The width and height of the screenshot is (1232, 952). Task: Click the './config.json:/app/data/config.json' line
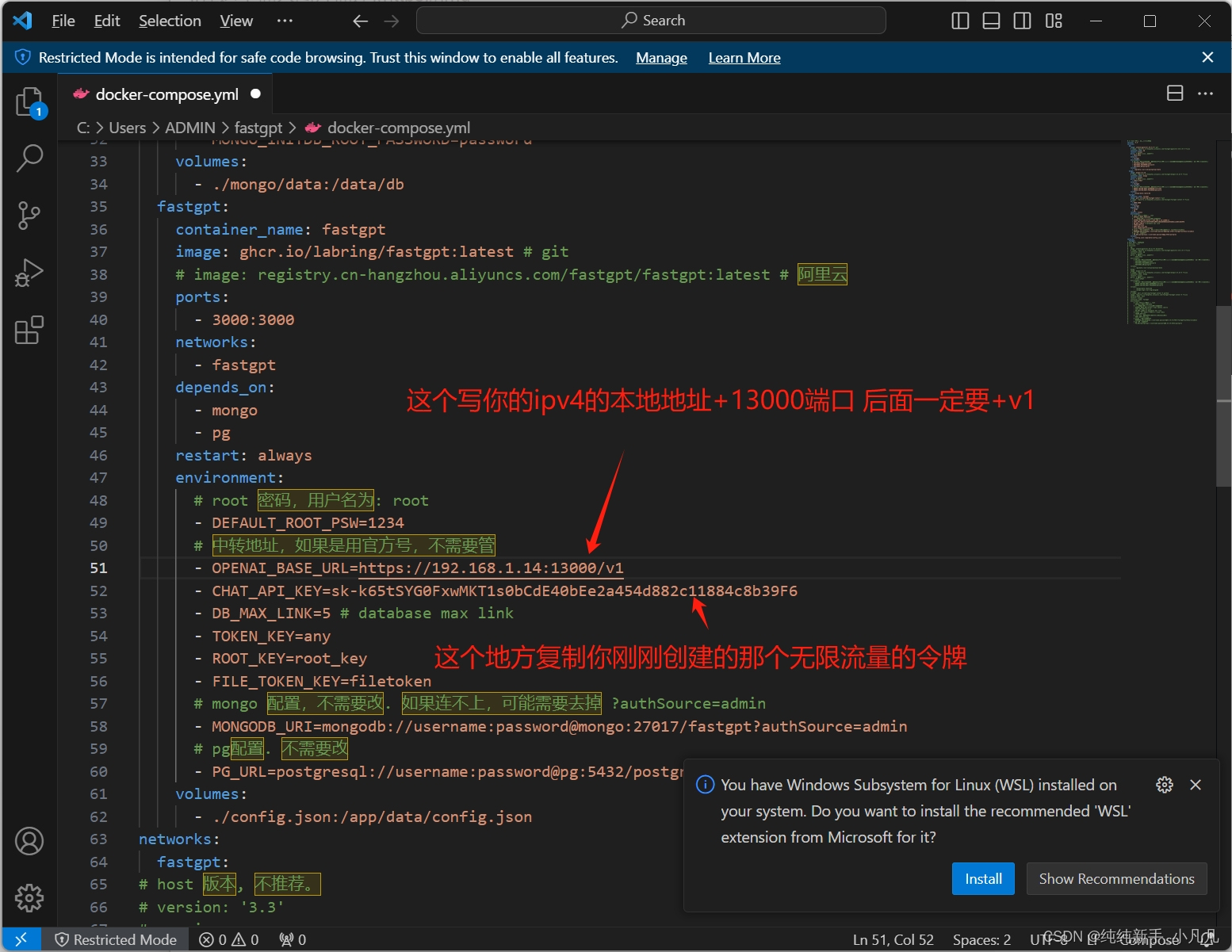click(x=372, y=816)
